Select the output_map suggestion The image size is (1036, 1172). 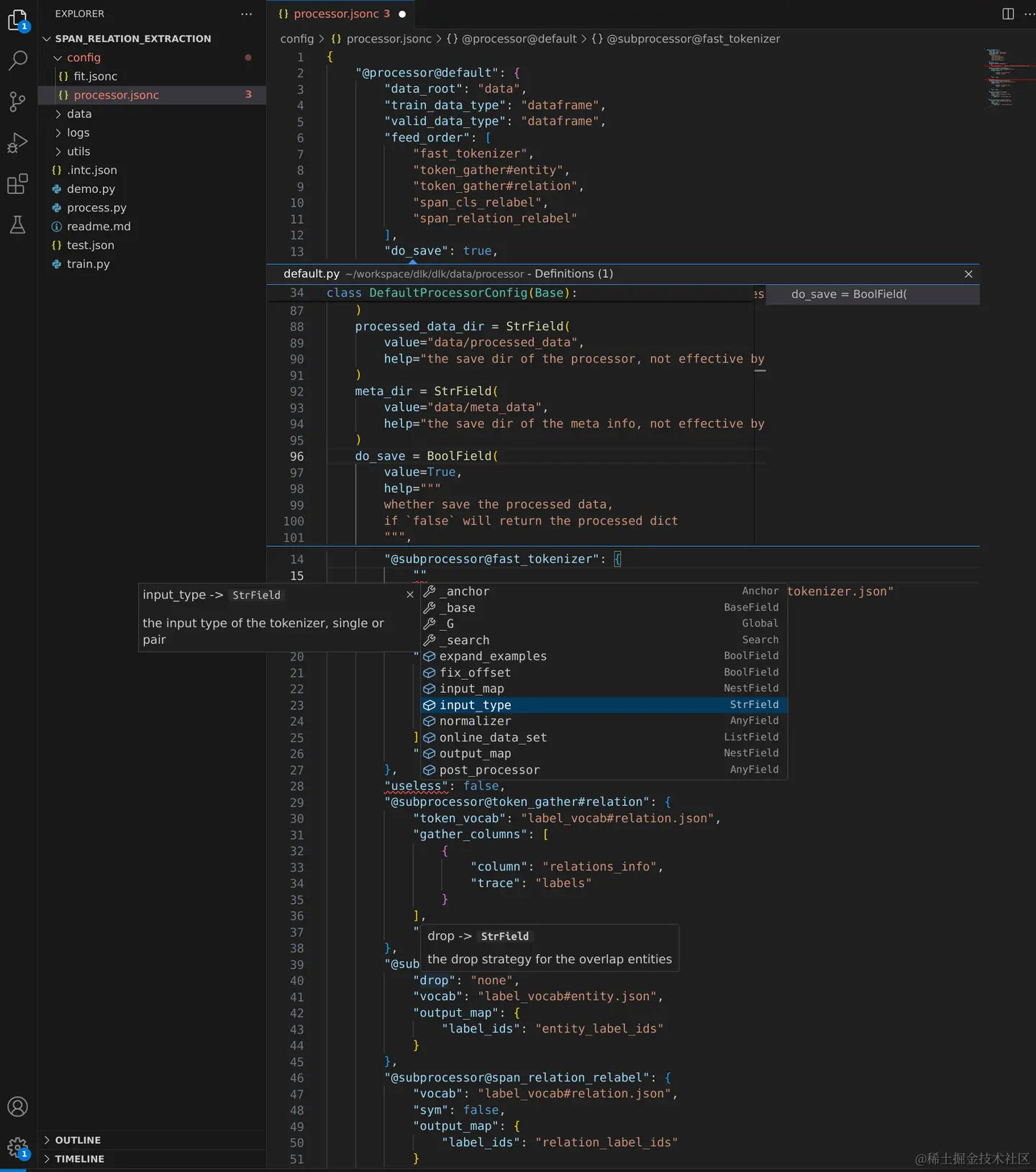tap(604, 753)
